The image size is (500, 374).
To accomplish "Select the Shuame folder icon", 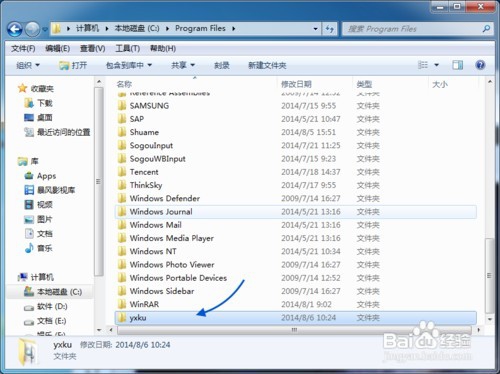I will (122, 132).
